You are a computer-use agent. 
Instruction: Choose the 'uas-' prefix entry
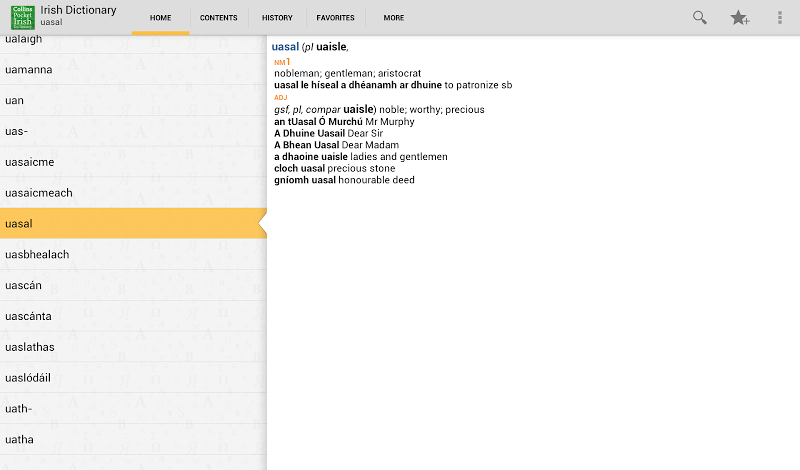133,131
